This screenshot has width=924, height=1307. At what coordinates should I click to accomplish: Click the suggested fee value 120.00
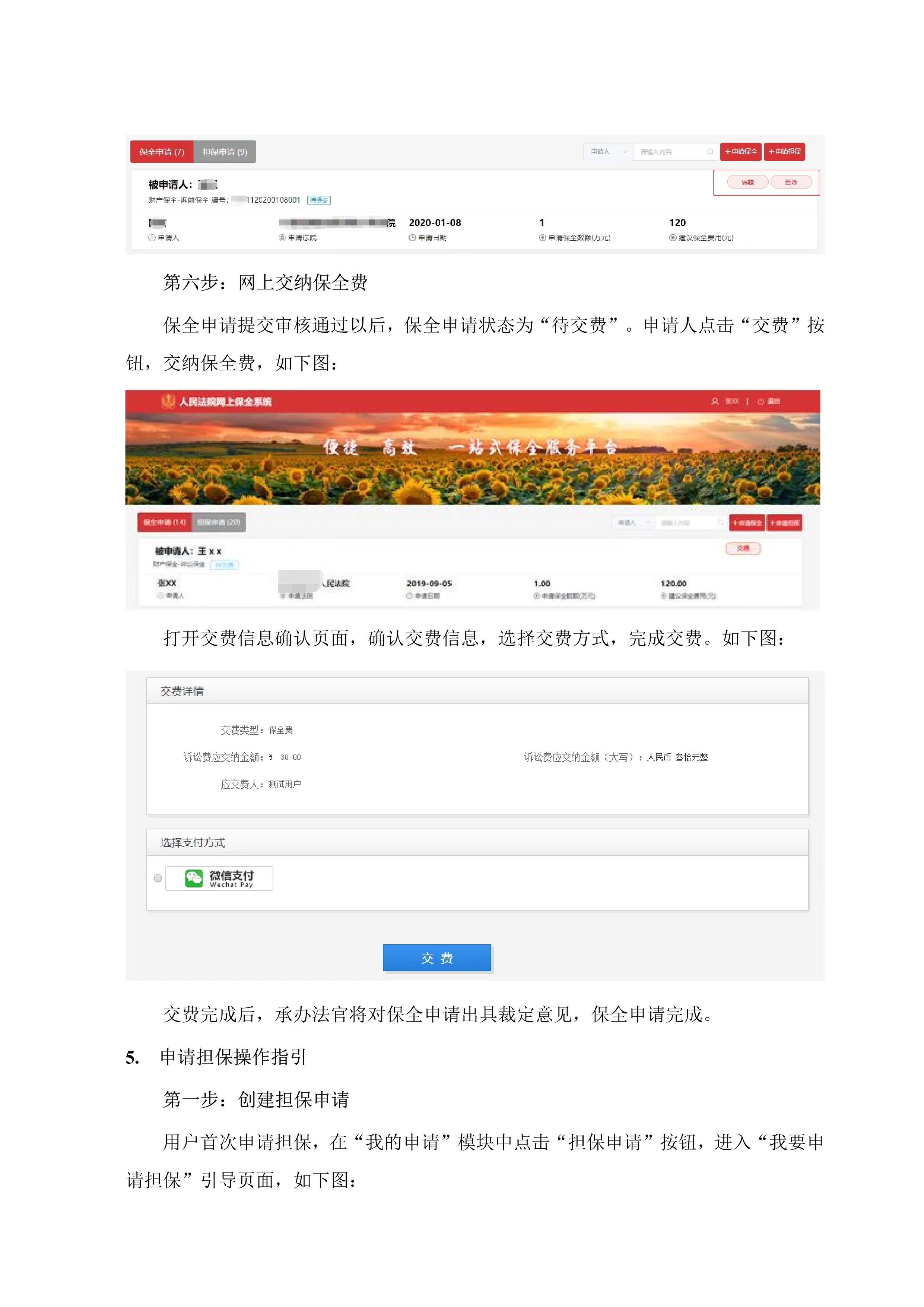coord(674,584)
